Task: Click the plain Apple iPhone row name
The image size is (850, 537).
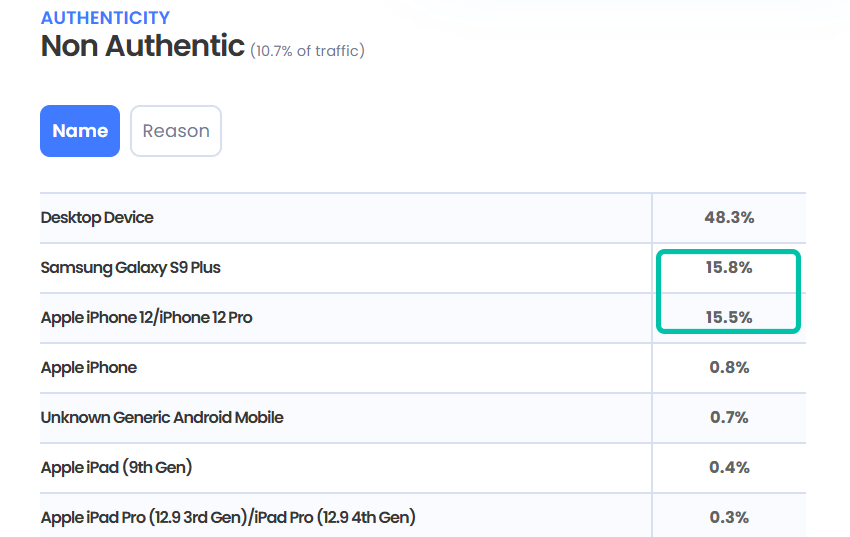Action: 89,367
